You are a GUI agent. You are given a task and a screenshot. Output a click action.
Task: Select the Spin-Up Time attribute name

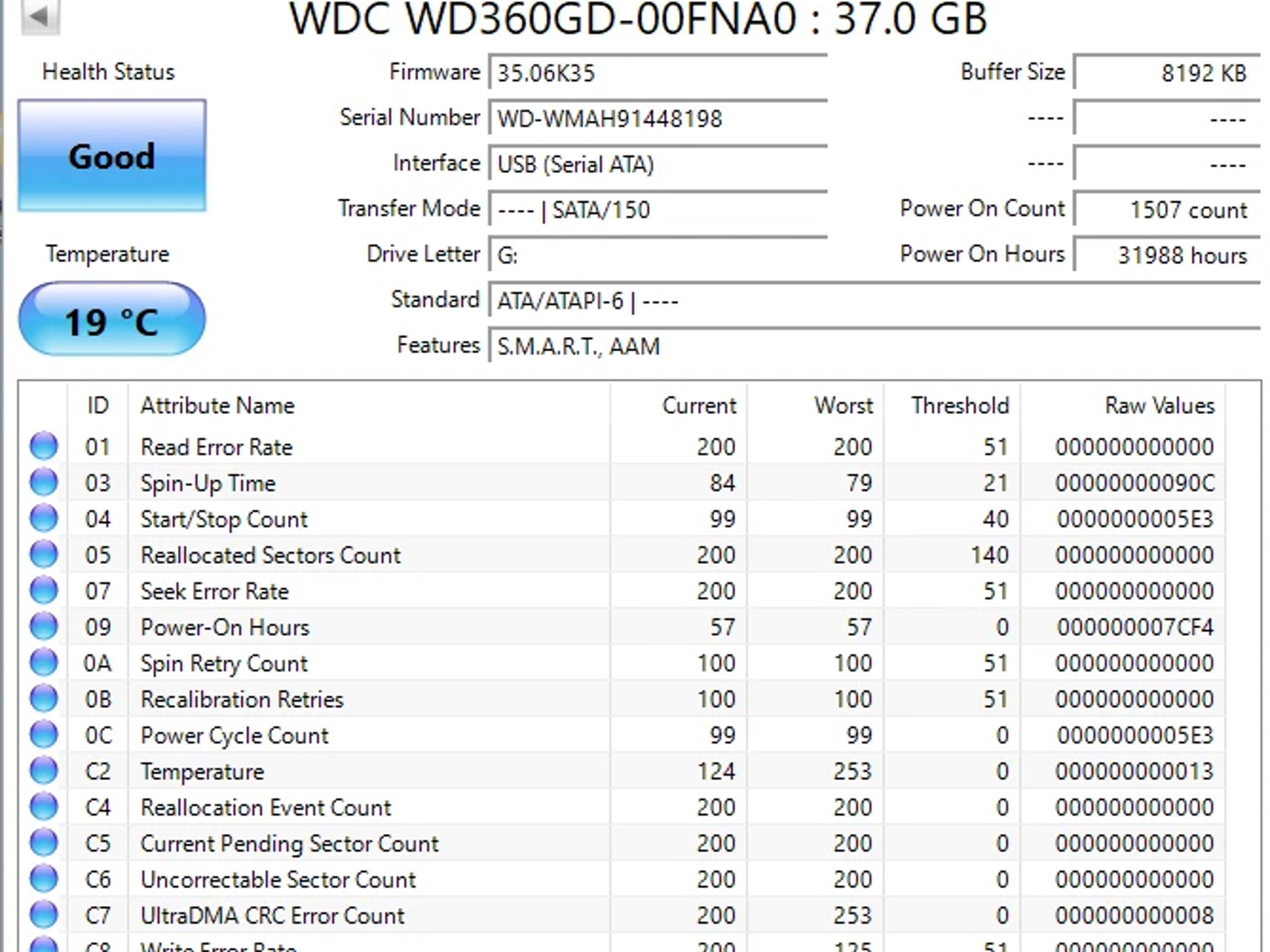208,483
